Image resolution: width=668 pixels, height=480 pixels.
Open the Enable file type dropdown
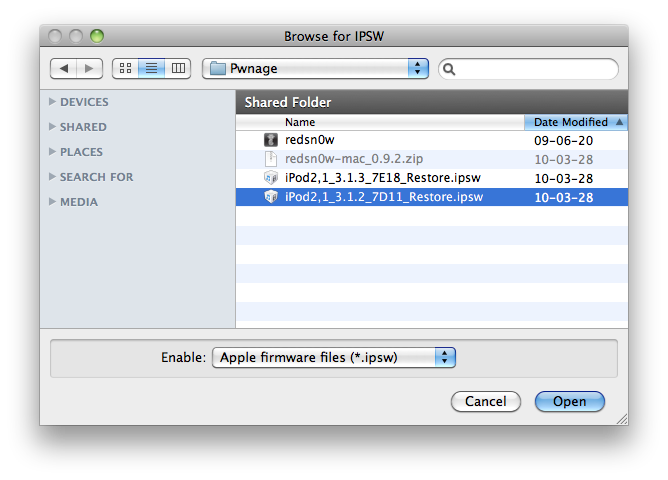(334, 357)
